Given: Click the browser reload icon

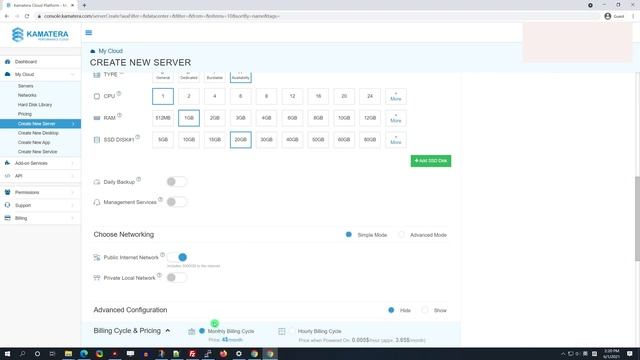Looking at the screenshot, I should 27,16.
